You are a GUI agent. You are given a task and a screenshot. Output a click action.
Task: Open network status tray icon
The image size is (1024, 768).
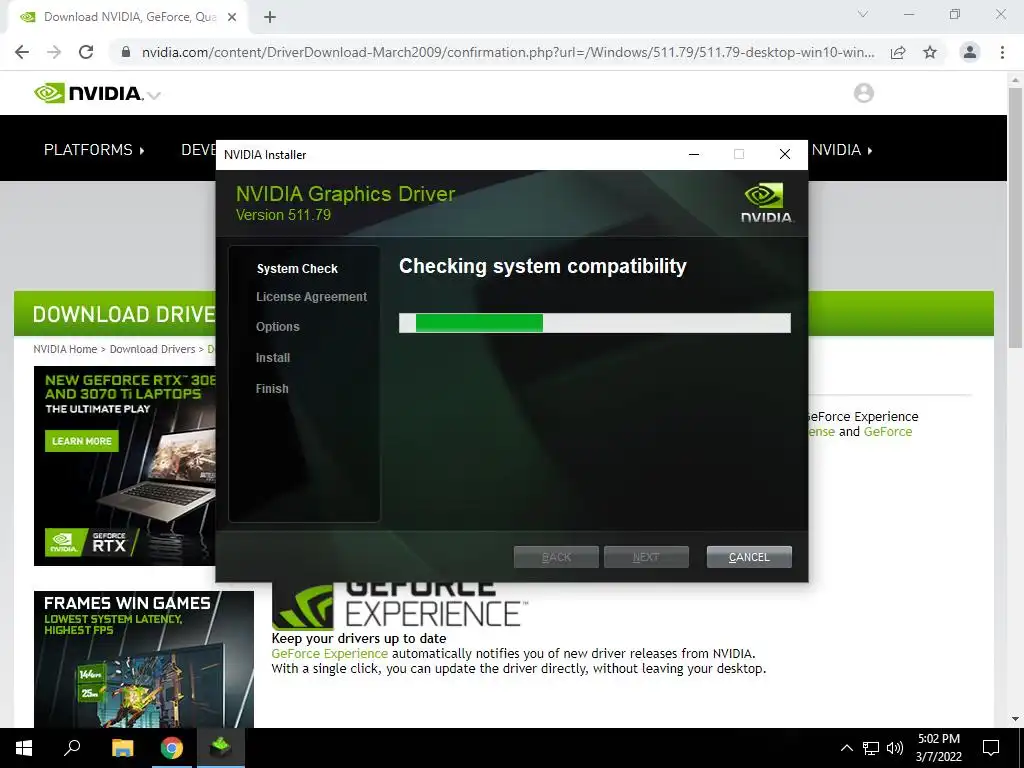(871, 748)
